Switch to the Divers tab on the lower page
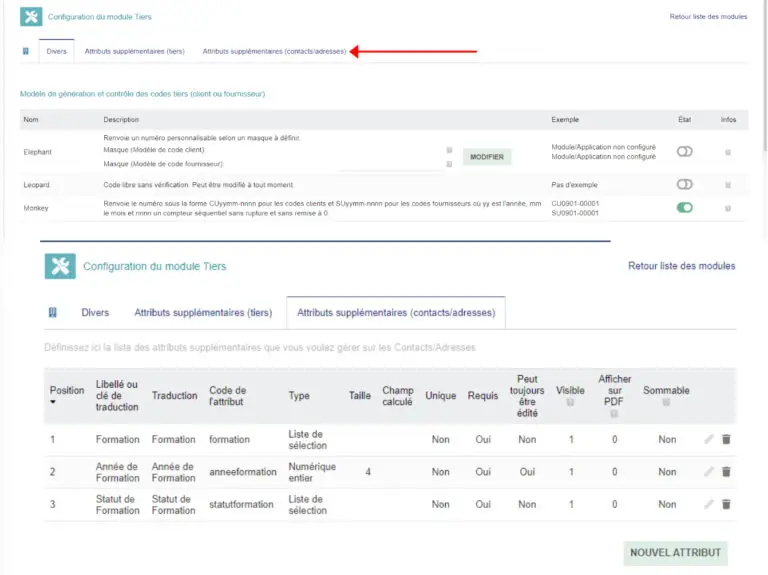This screenshot has height=575, width=768. click(x=95, y=312)
